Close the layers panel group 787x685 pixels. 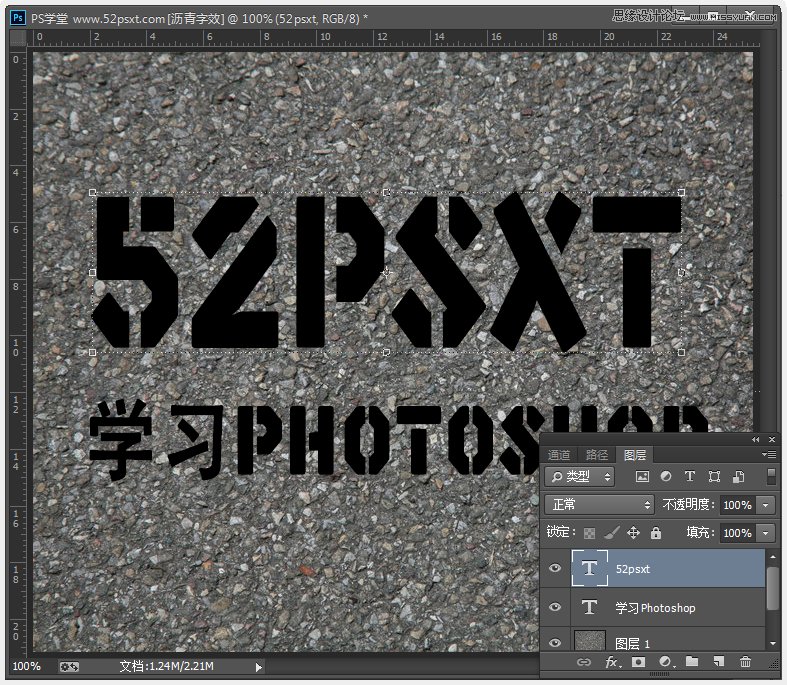click(x=772, y=440)
